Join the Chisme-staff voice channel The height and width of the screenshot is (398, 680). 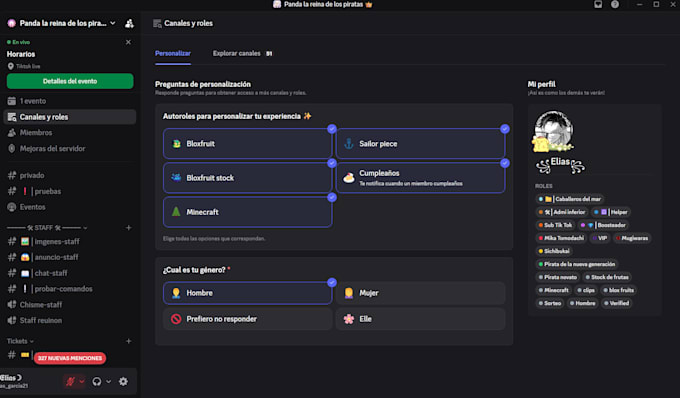click(70, 305)
